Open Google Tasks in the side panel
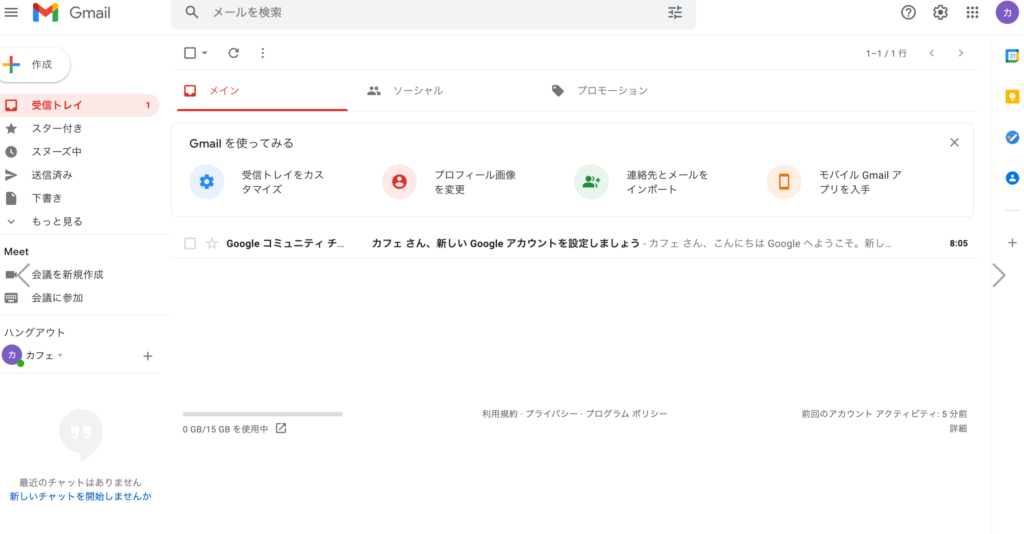Viewport: 1024px width, 534px height. (1011, 137)
